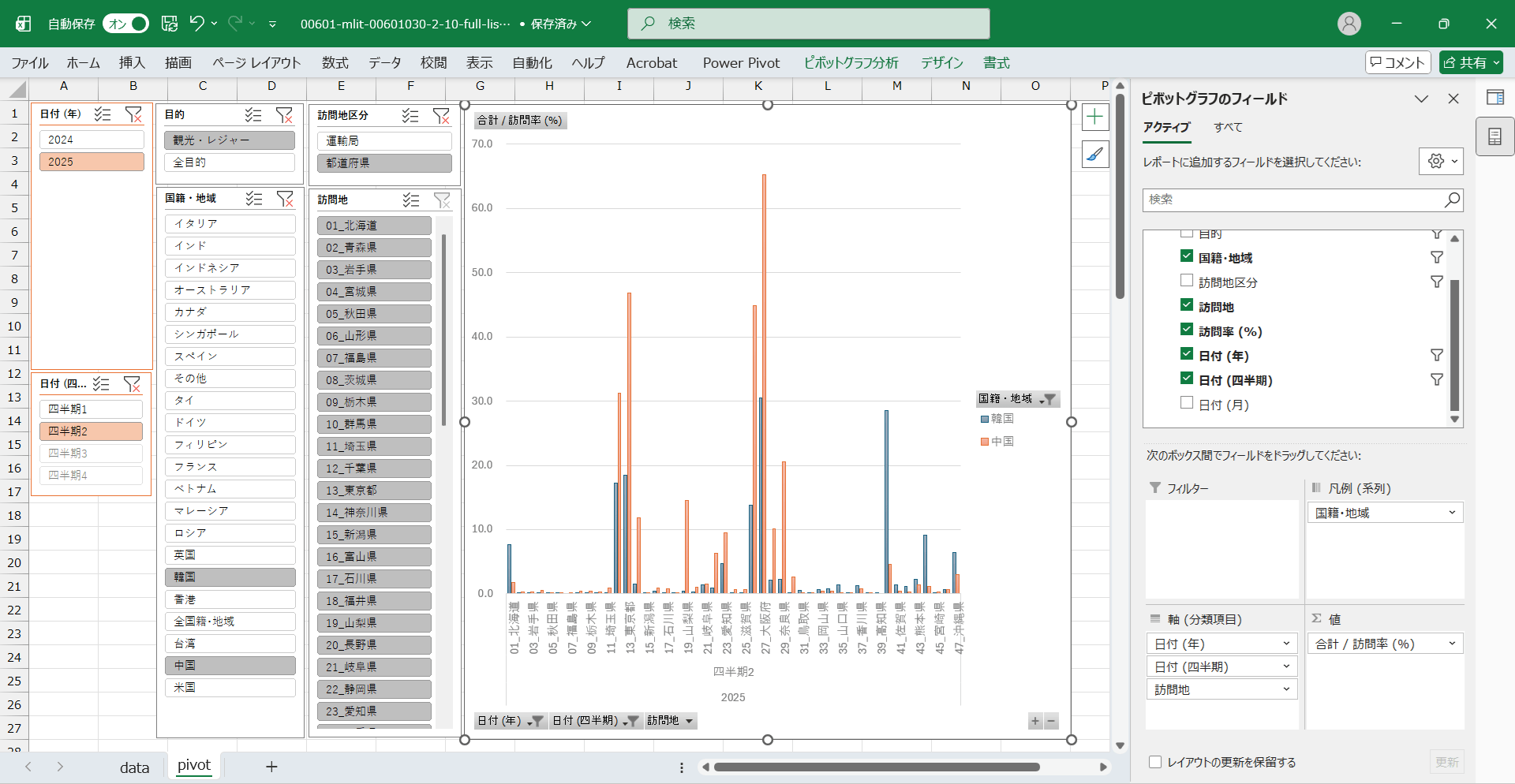
Task: Clear the filter on 日付 (年) slicer
Action: [x=134, y=114]
